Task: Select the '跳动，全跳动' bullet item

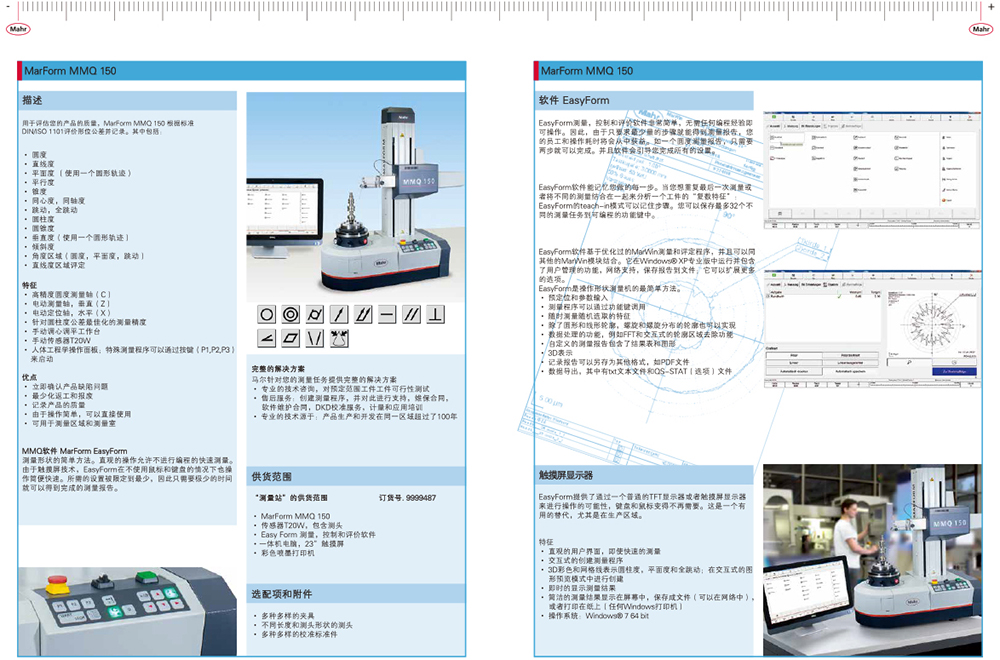Action: pyautogui.click(x=55, y=210)
